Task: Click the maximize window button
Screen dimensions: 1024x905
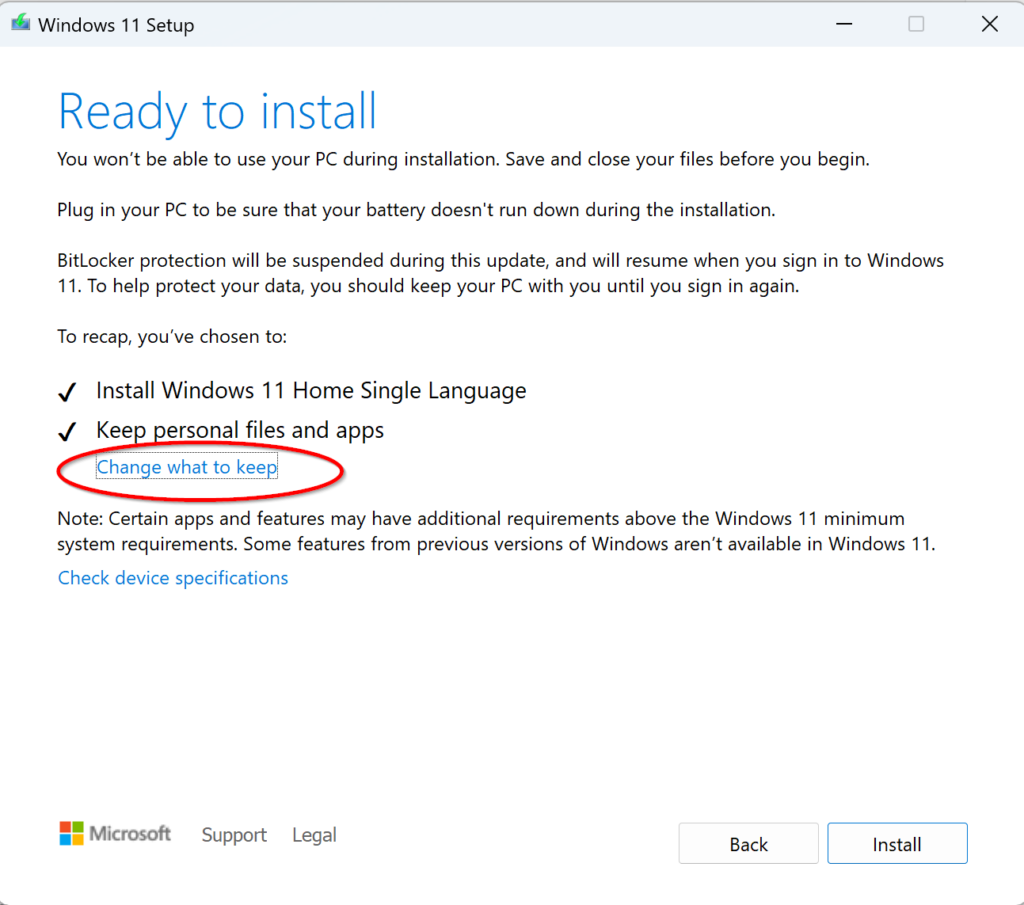Action: pos(916,25)
